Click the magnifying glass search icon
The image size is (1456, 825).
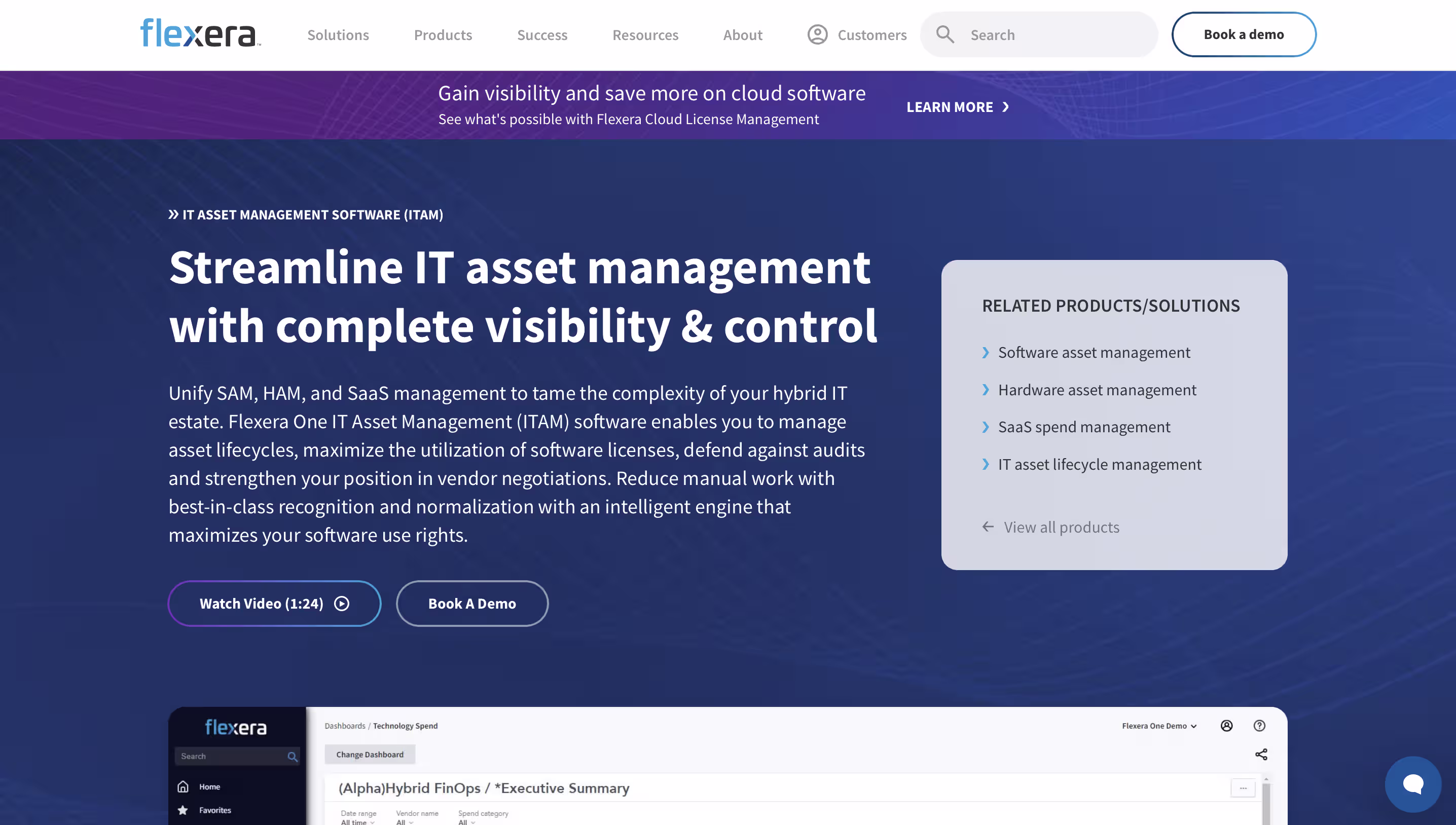[945, 34]
